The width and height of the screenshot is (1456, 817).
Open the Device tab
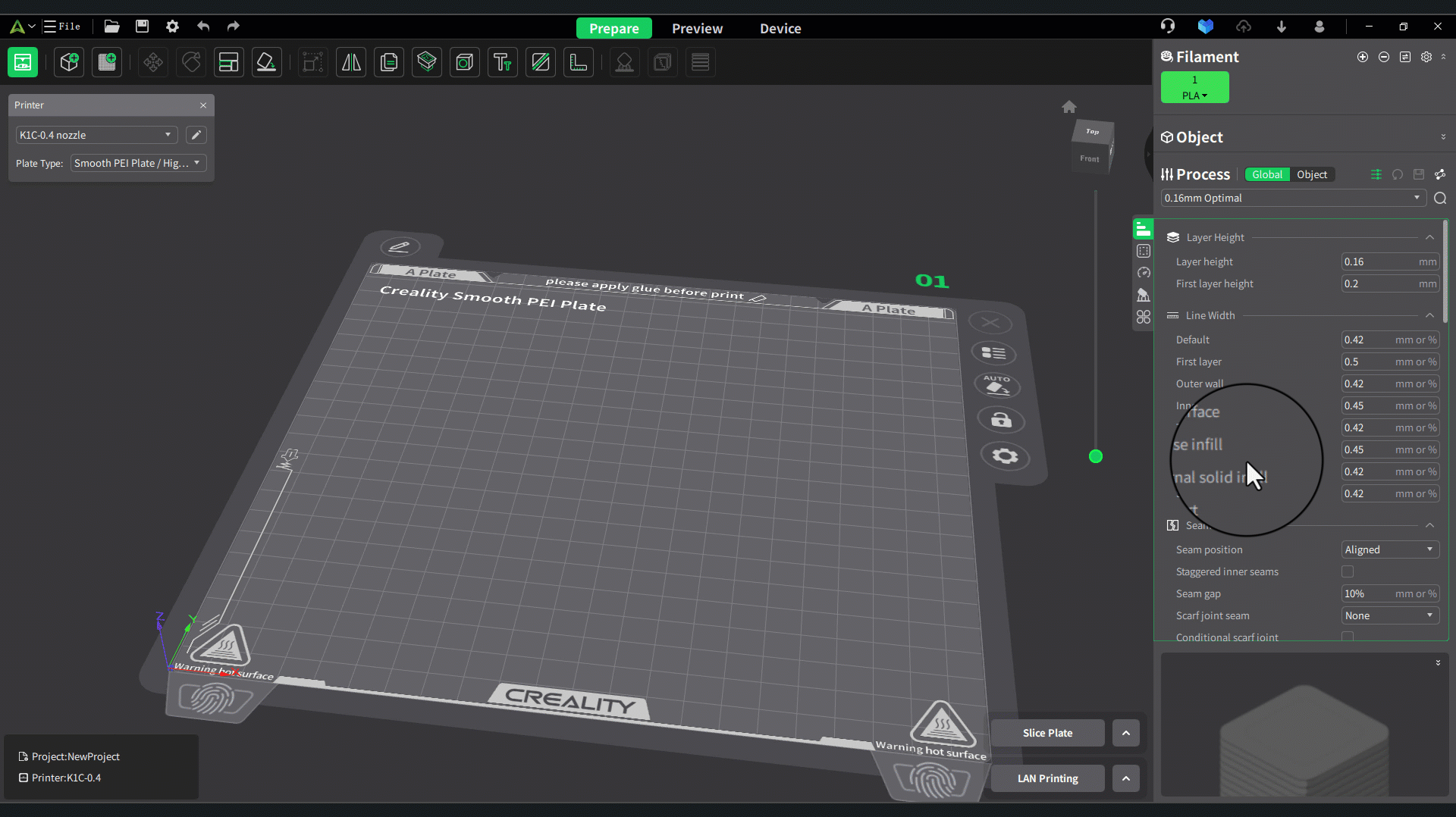pyautogui.click(x=780, y=28)
